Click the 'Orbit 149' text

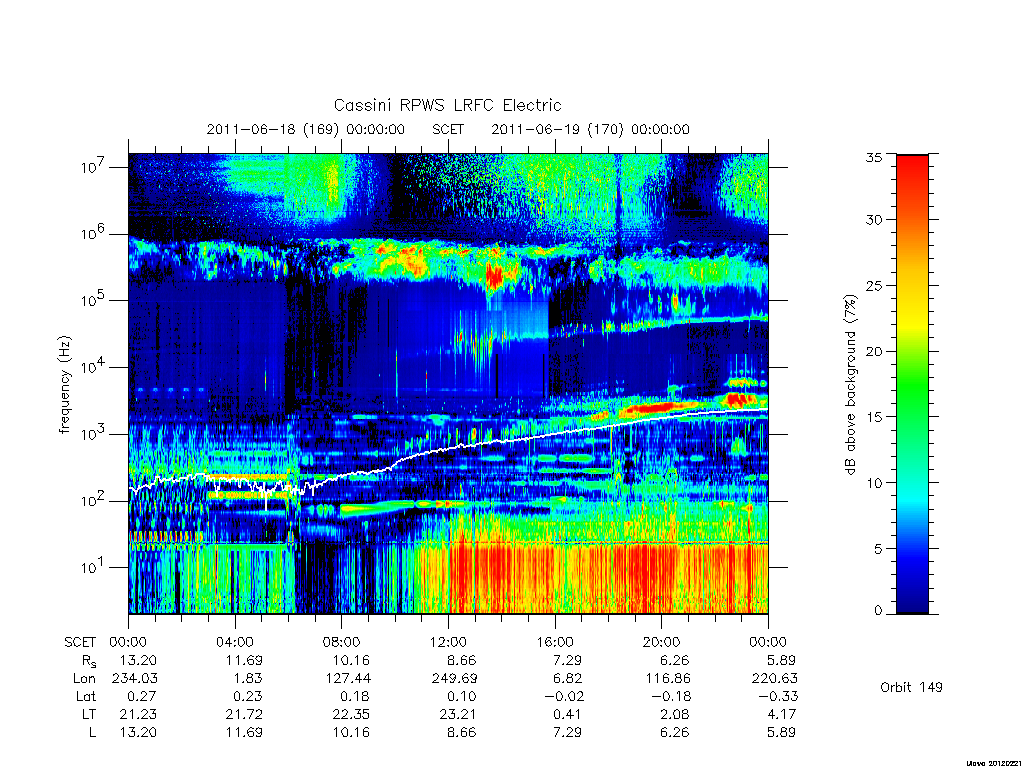(x=911, y=687)
